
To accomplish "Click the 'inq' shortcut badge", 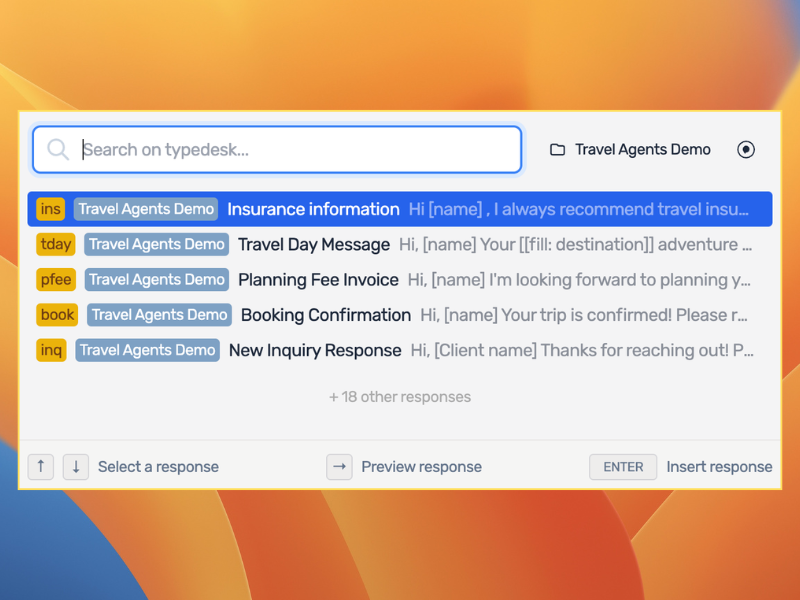I will pyautogui.click(x=52, y=350).
